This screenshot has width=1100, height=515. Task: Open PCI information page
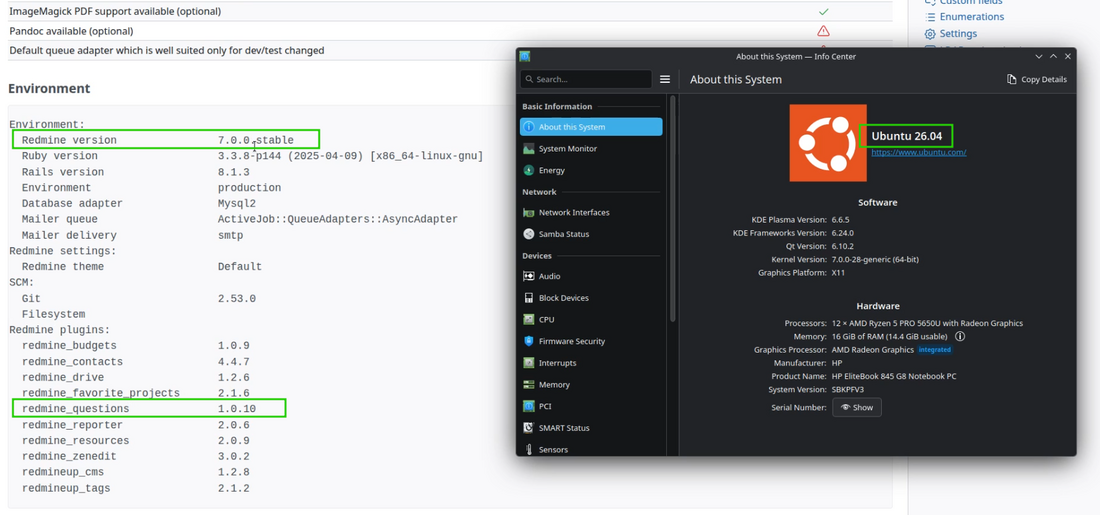(591, 406)
